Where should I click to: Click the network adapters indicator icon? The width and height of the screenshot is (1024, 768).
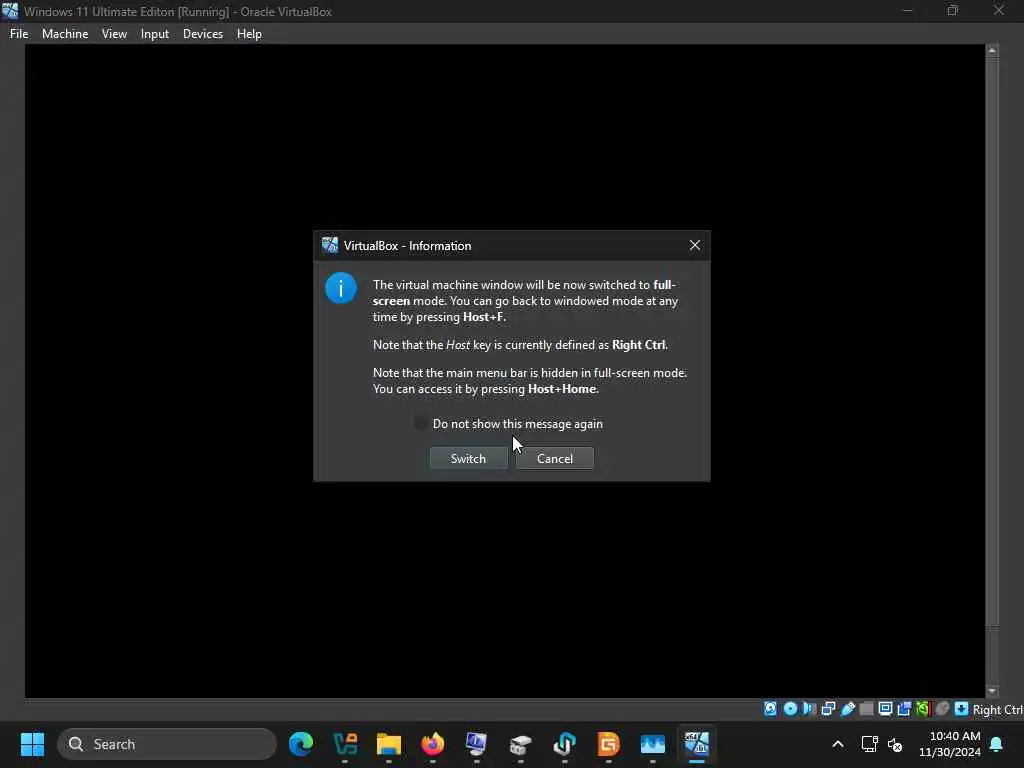click(828, 709)
